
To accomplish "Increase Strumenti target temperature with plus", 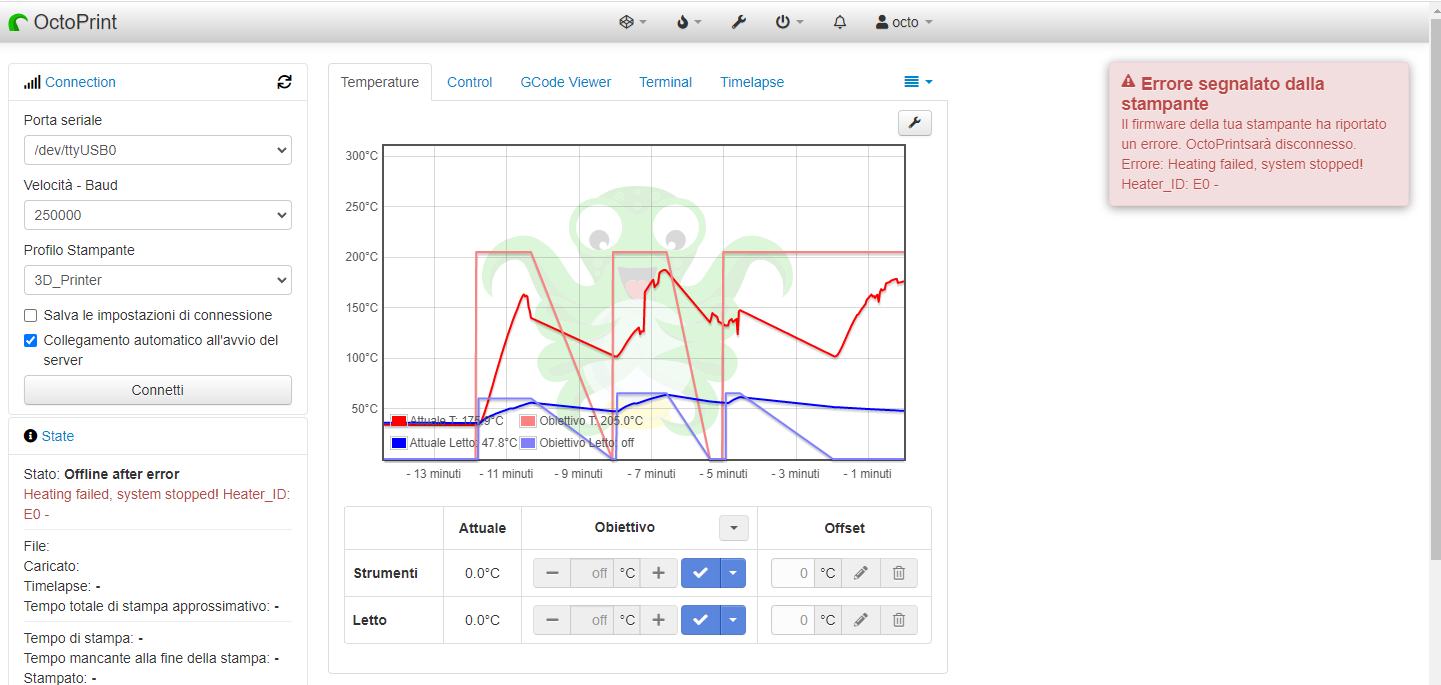I will pyautogui.click(x=658, y=573).
